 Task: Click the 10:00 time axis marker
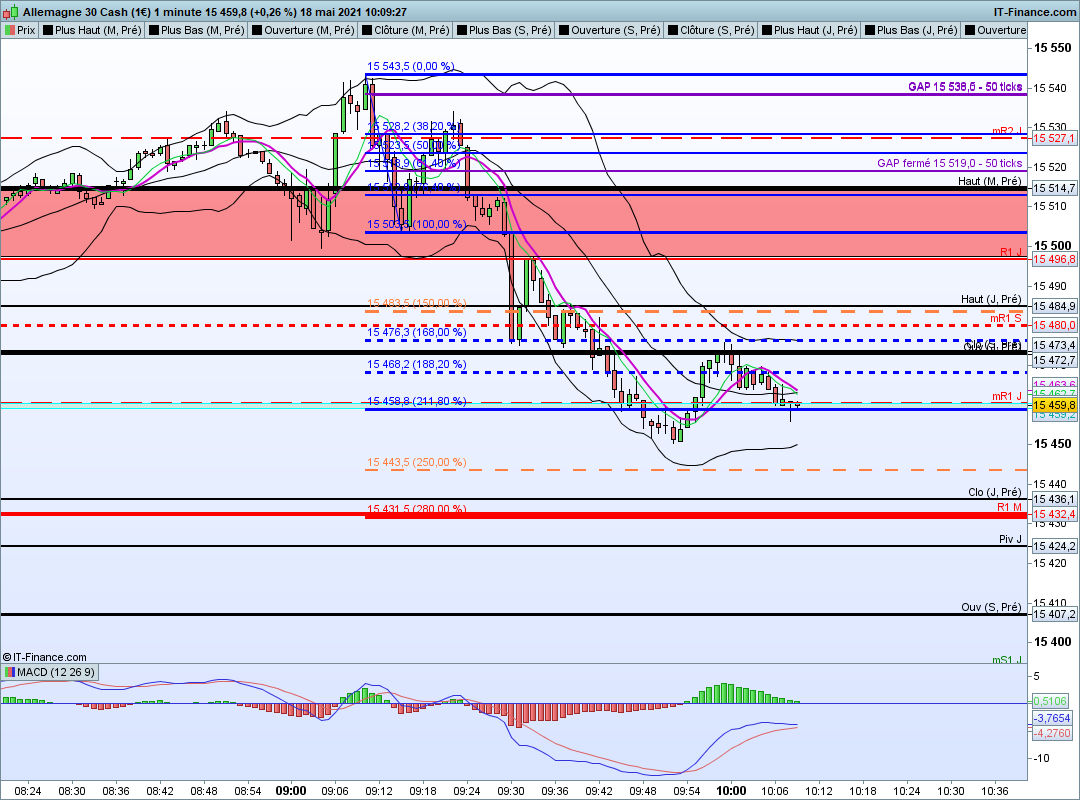tap(731, 790)
